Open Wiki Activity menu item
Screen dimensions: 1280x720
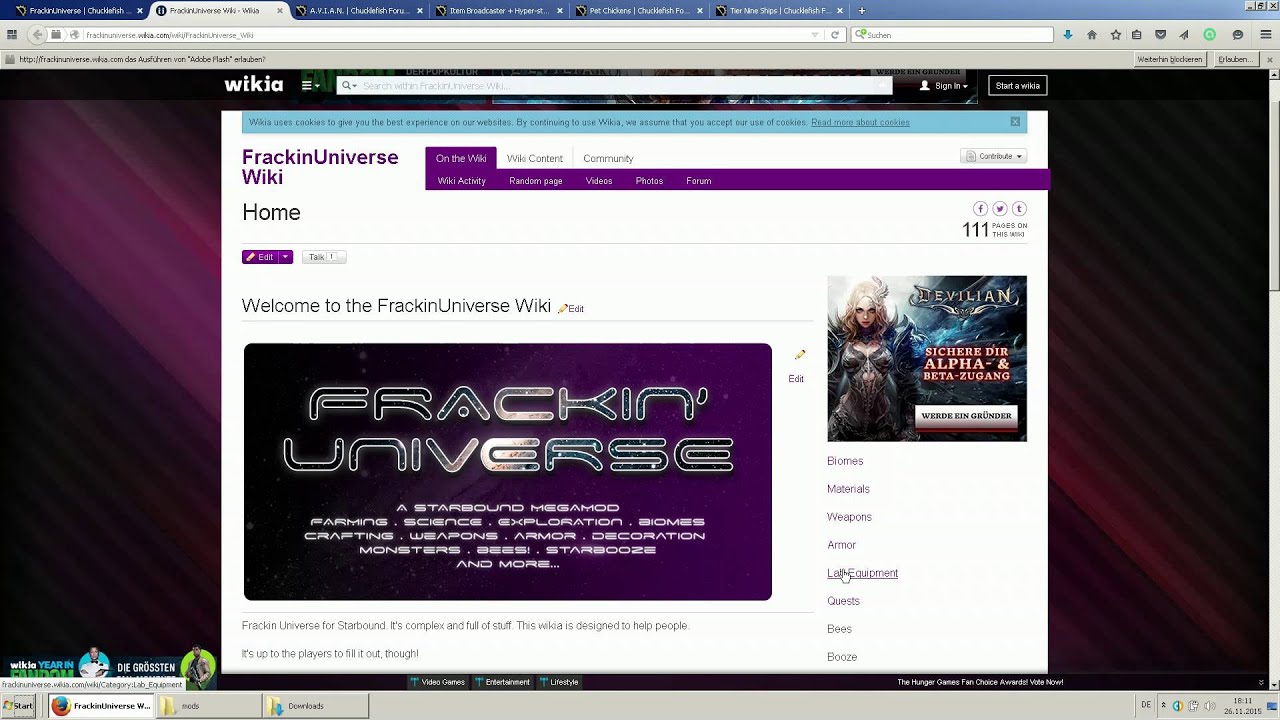461,181
